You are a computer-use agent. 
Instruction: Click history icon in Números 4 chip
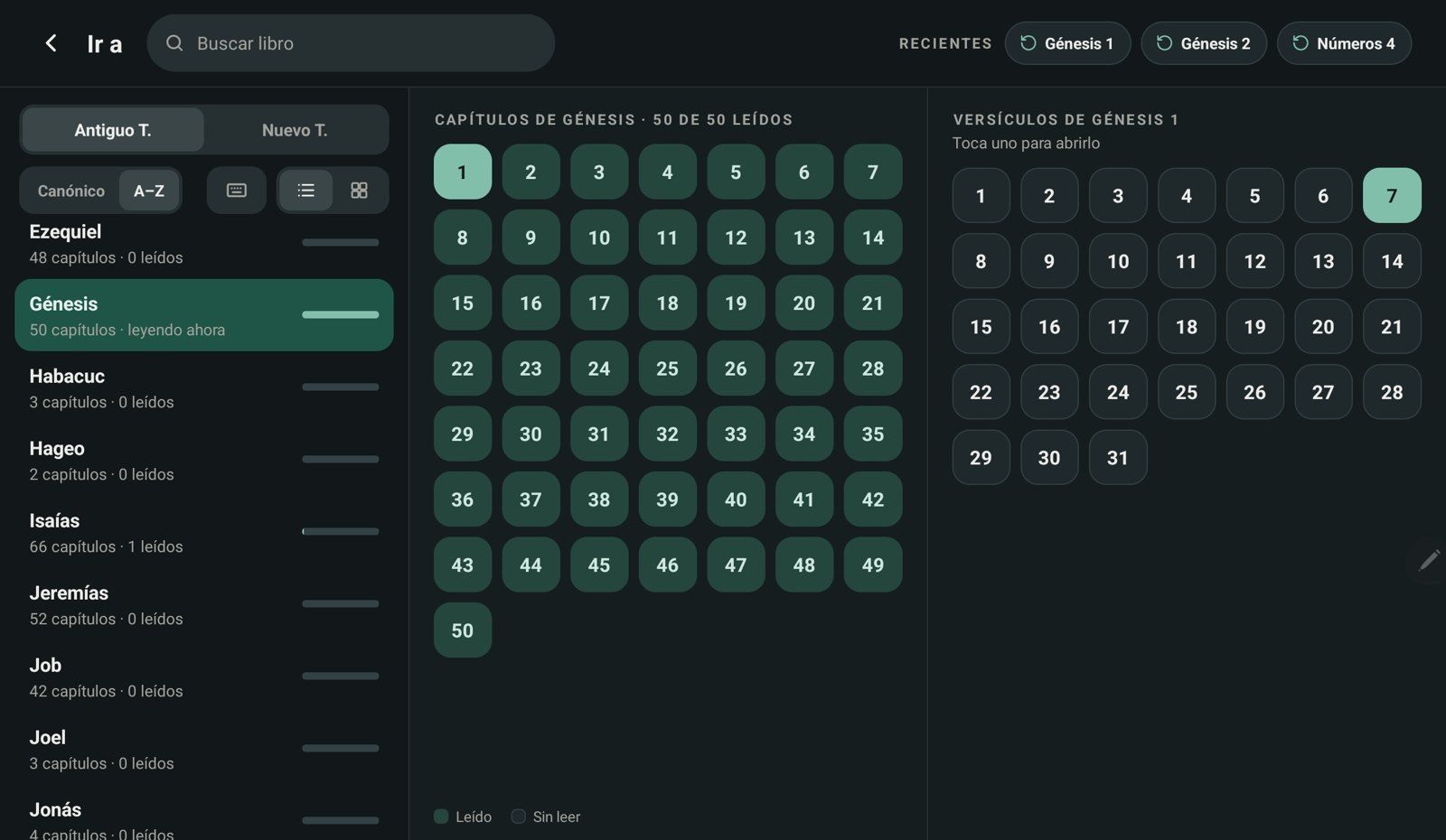click(x=1300, y=43)
